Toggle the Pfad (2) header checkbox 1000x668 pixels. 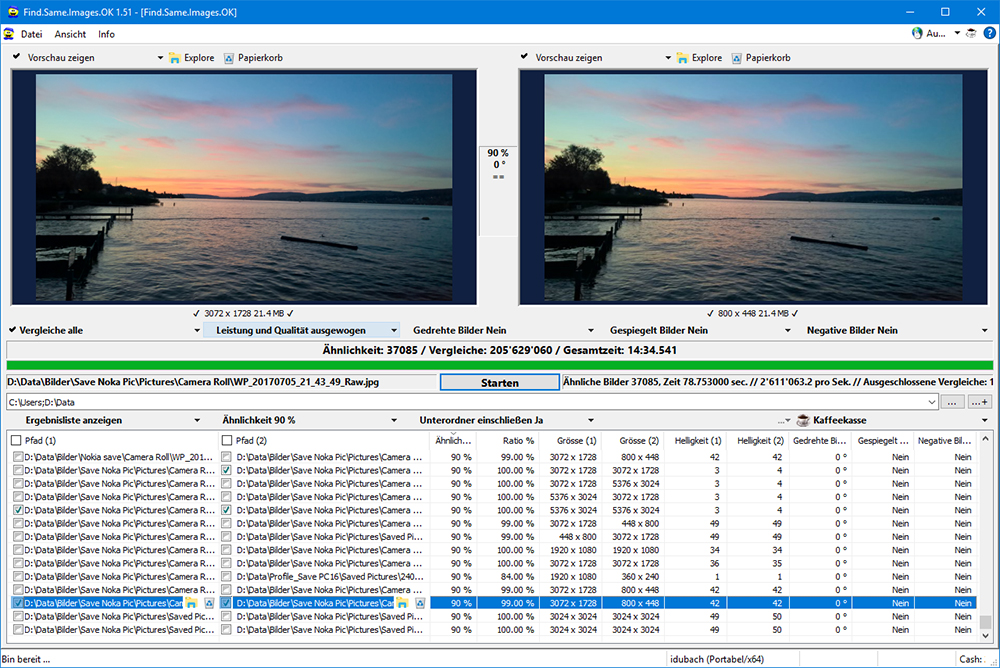click(226, 440)
